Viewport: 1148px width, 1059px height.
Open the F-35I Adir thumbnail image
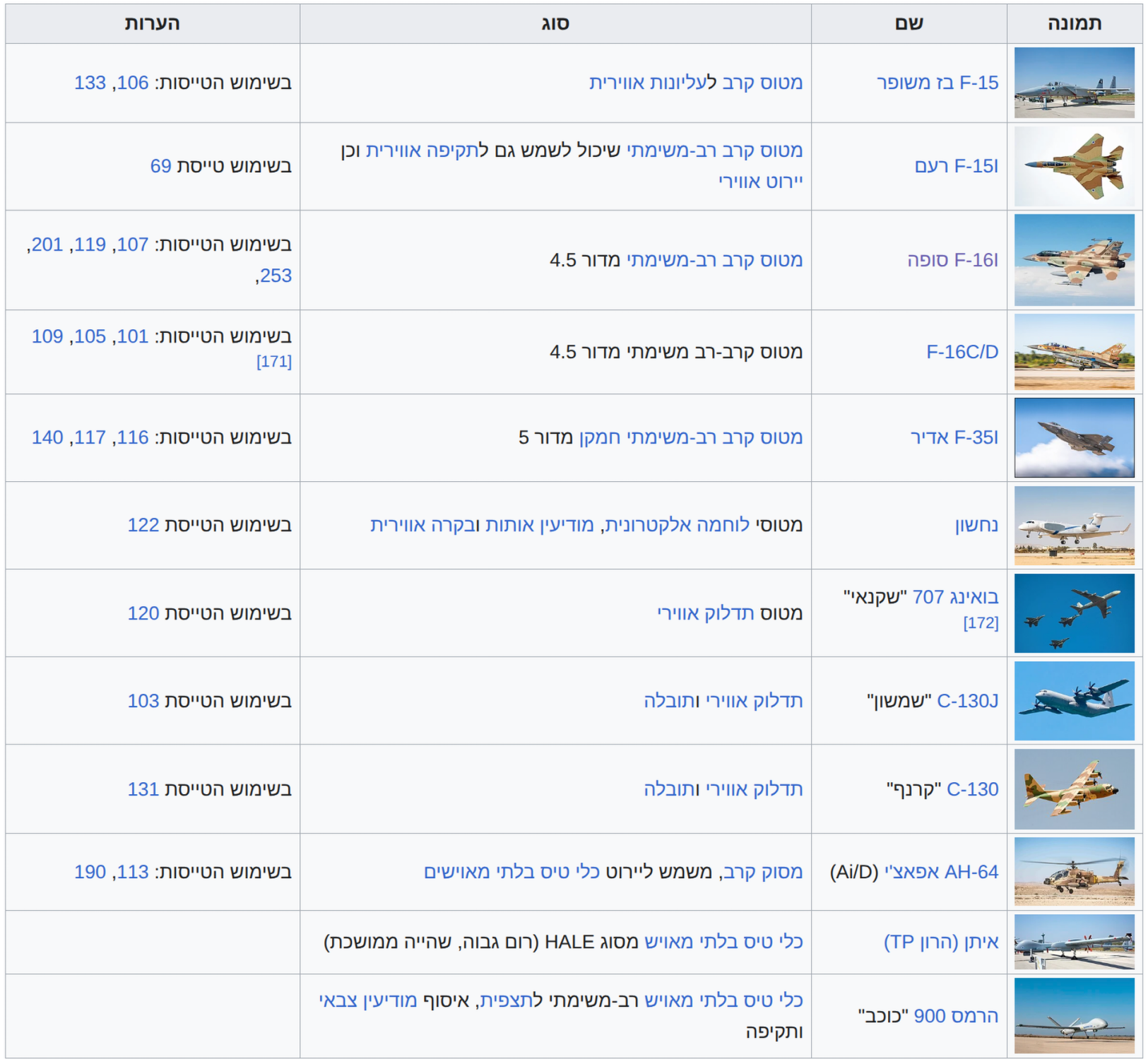point(1074,437)
